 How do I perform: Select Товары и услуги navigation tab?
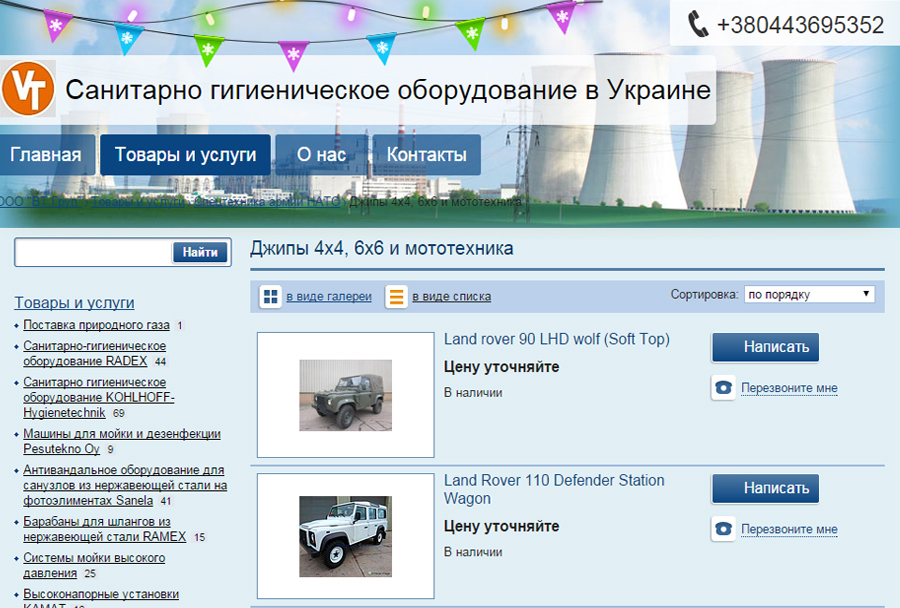coord(185,155)
